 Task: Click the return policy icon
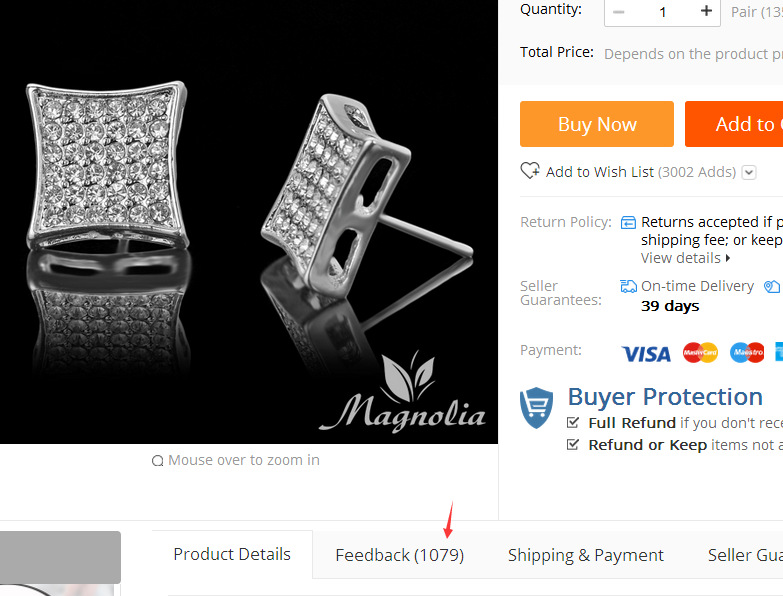point(628,222)
